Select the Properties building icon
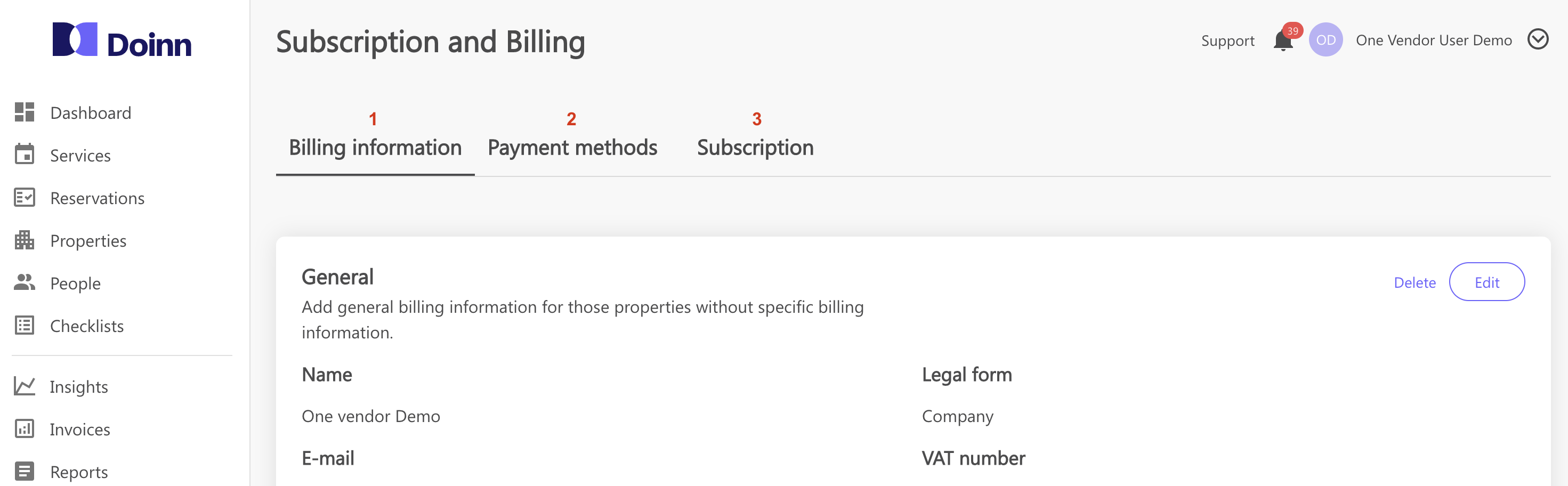Image resolution: width=1568 pixels, height=486 pixels. pyautogui.click(x=25, y=240)
